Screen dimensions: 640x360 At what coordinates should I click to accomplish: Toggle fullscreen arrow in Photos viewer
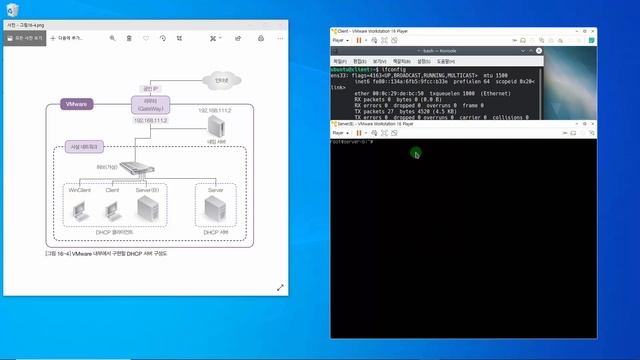pos(280,288)
